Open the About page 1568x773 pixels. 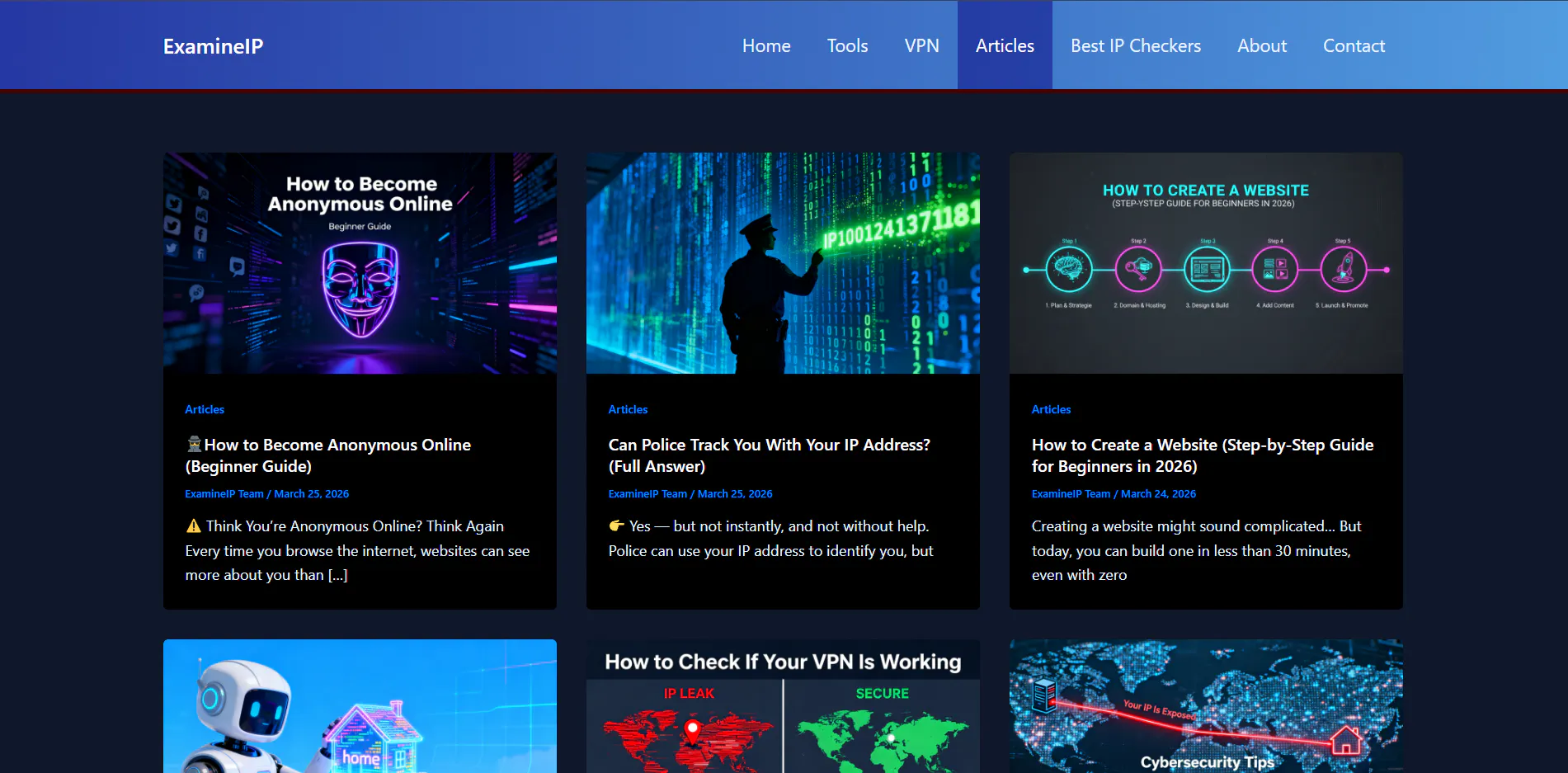1262,45
